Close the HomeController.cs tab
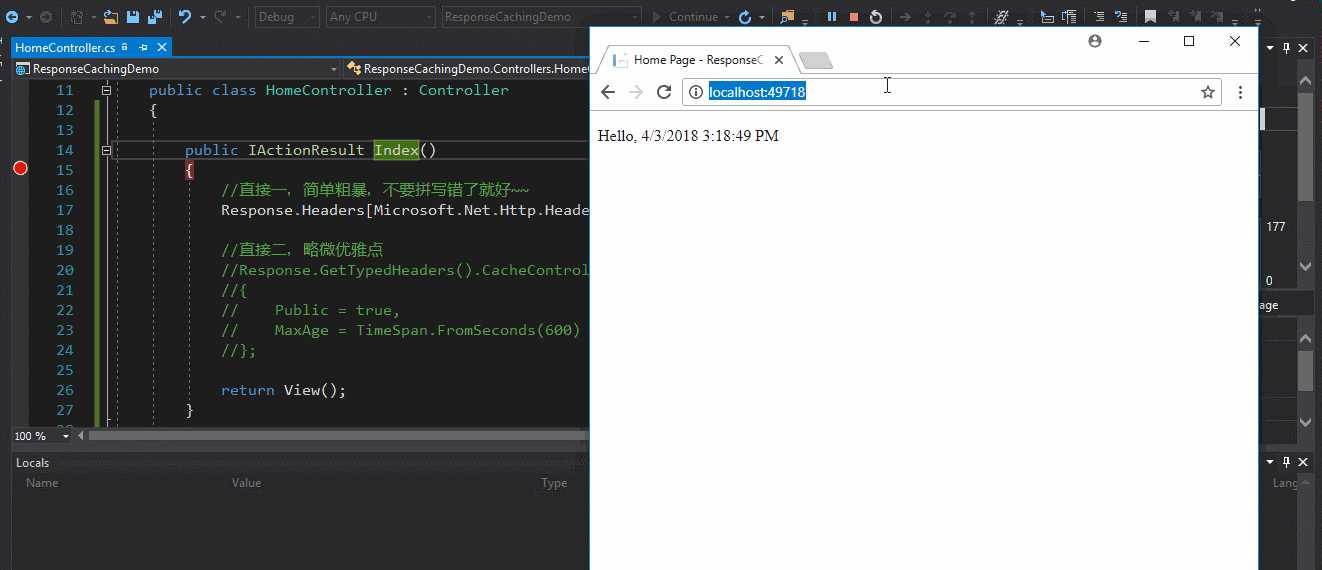Image resolution: width=1322 pixels, height=570 pixels. (x=162, y=47)
